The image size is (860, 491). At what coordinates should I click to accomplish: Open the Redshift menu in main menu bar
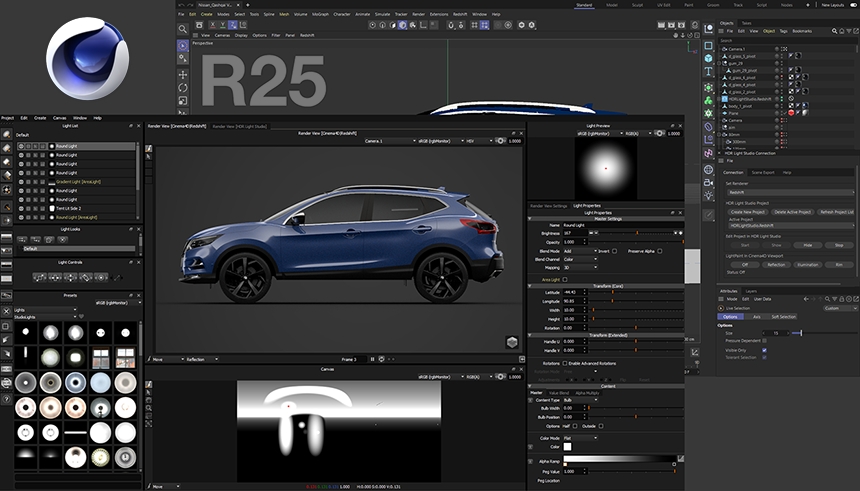(460, 14)
